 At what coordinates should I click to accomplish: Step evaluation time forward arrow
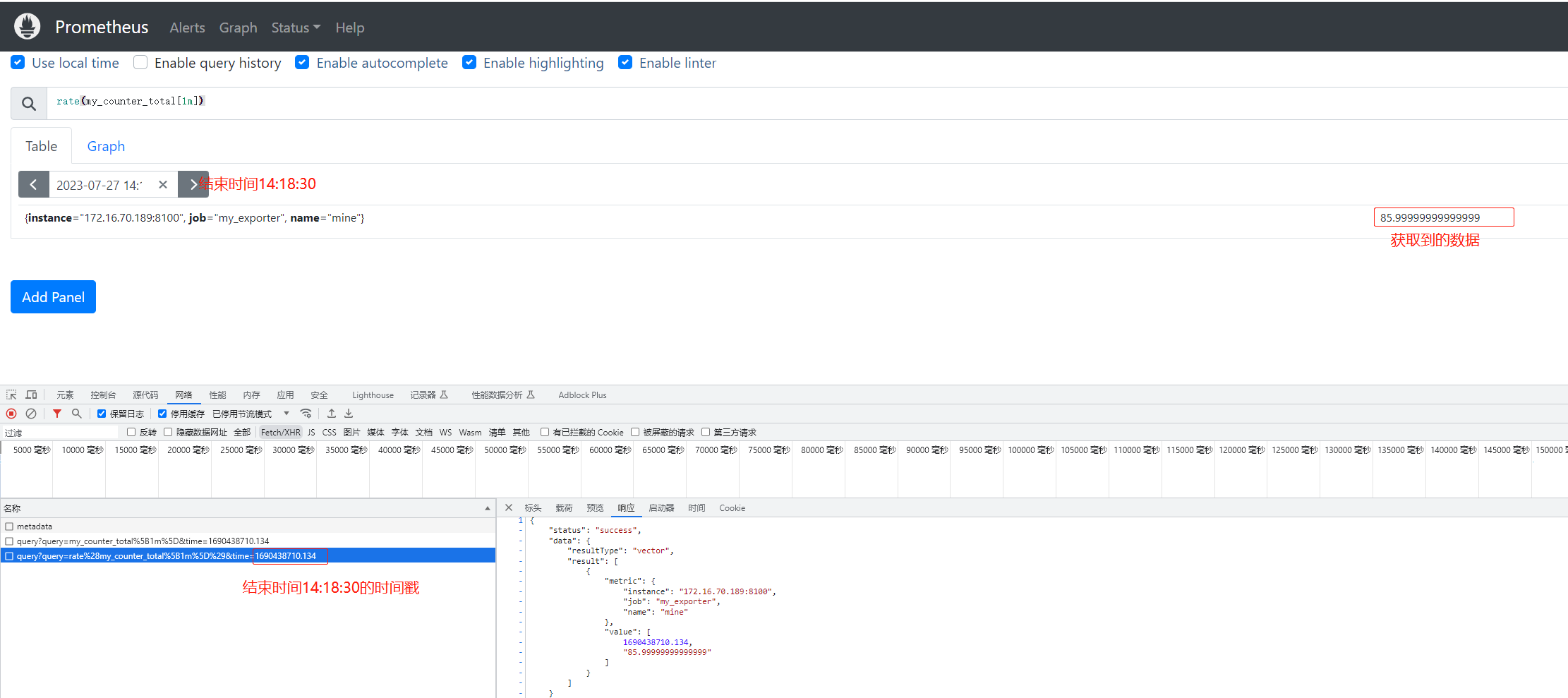(x=193, y=184)
